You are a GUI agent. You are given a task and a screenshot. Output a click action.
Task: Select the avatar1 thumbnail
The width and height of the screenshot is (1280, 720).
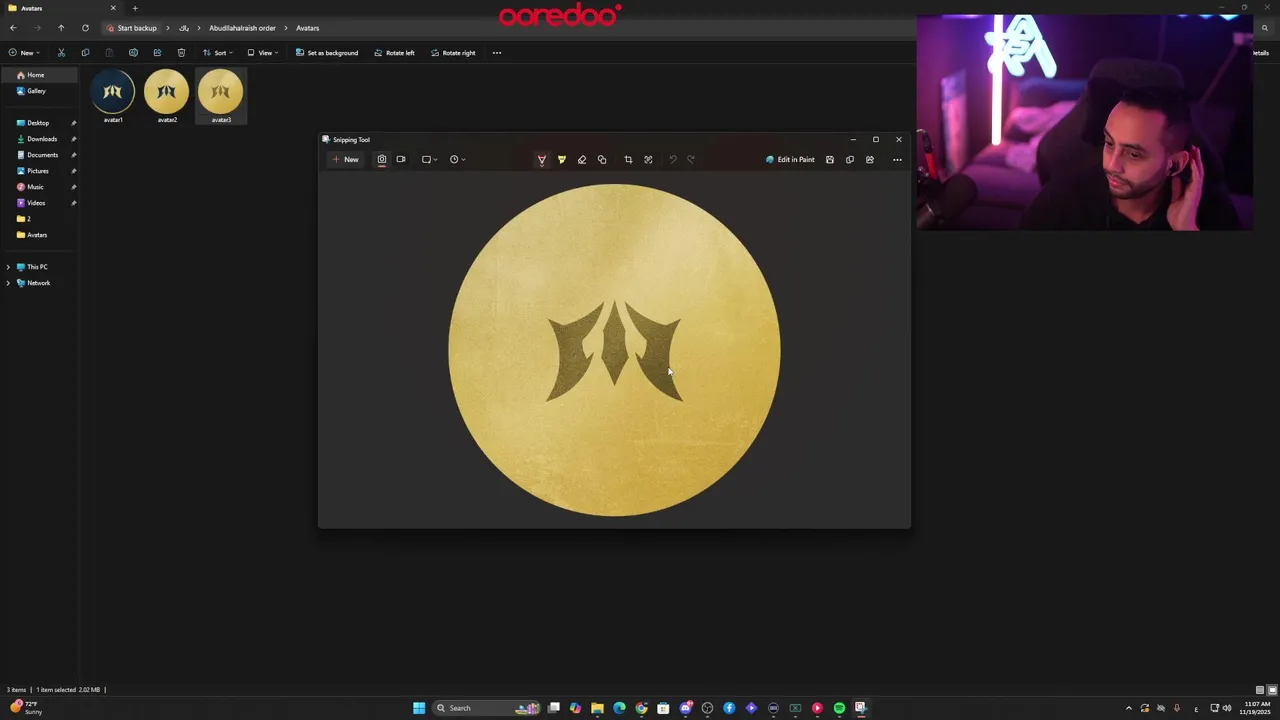point(113,97)
